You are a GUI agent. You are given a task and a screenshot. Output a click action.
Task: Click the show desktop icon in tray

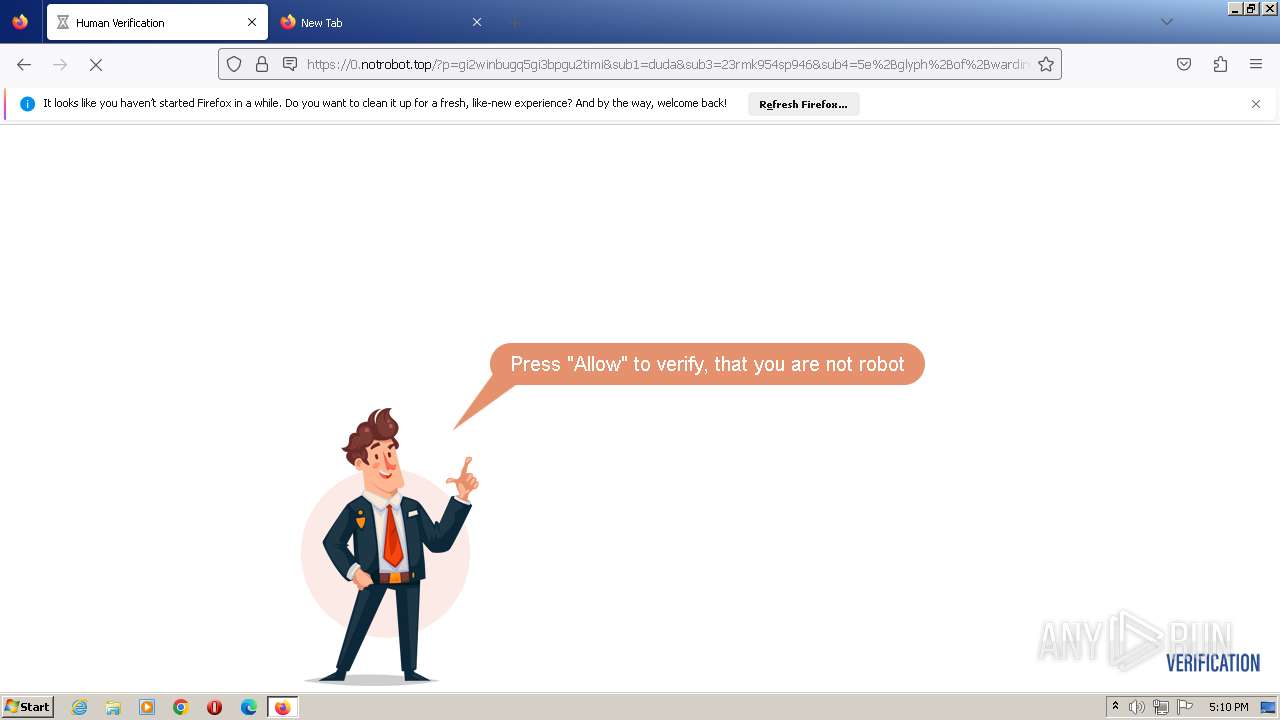pyautogui.click(x=1268, y=707)
